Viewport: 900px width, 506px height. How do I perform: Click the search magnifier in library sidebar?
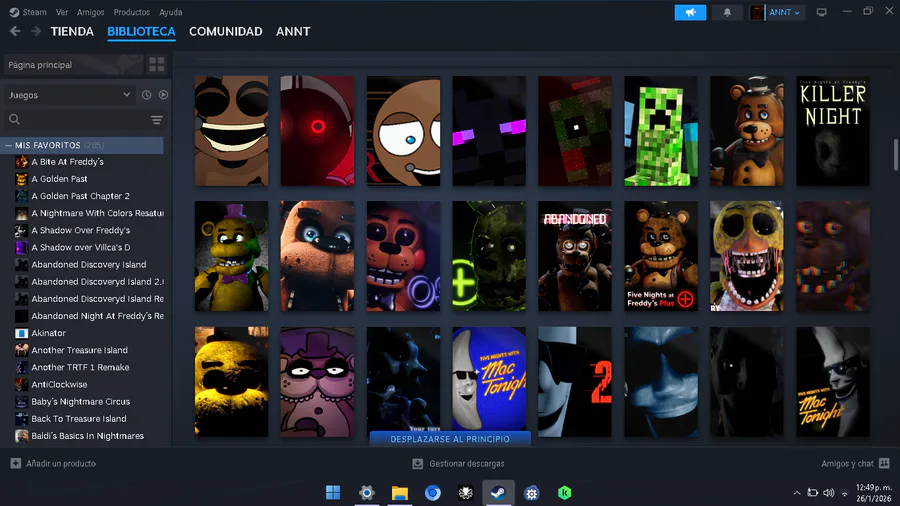coord(14,119)
